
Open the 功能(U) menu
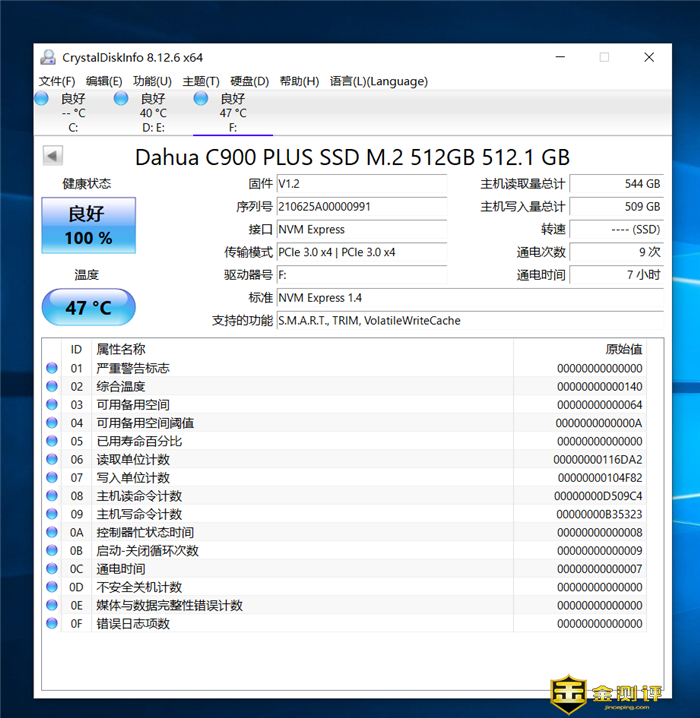152,81
